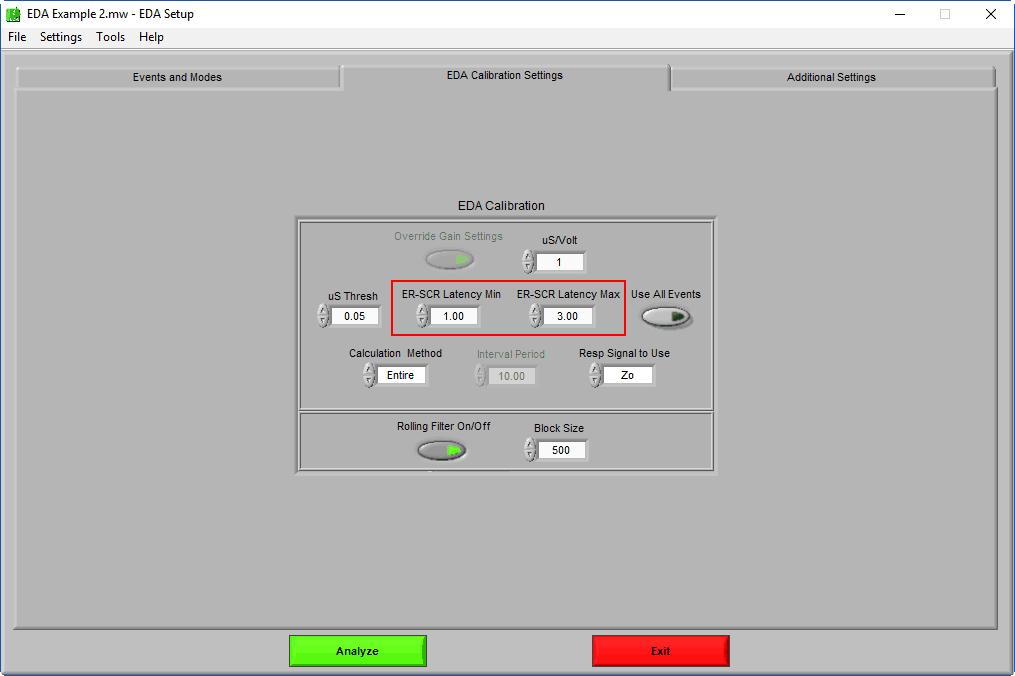Click the Interval Period value field
This screenshot has height=676, width=1015.
511,376
